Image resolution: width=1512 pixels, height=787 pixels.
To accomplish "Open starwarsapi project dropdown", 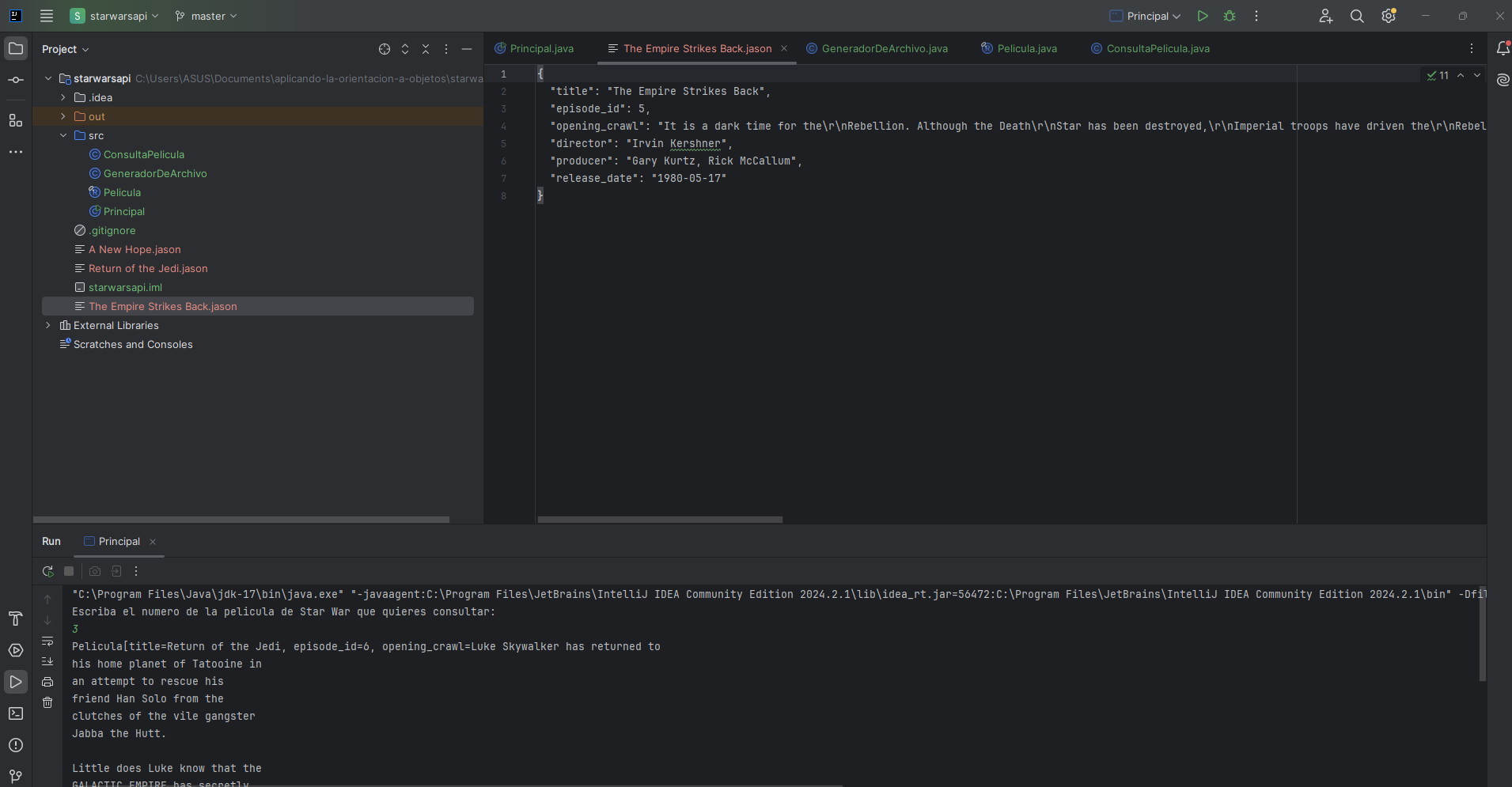I will pos(115,16).
